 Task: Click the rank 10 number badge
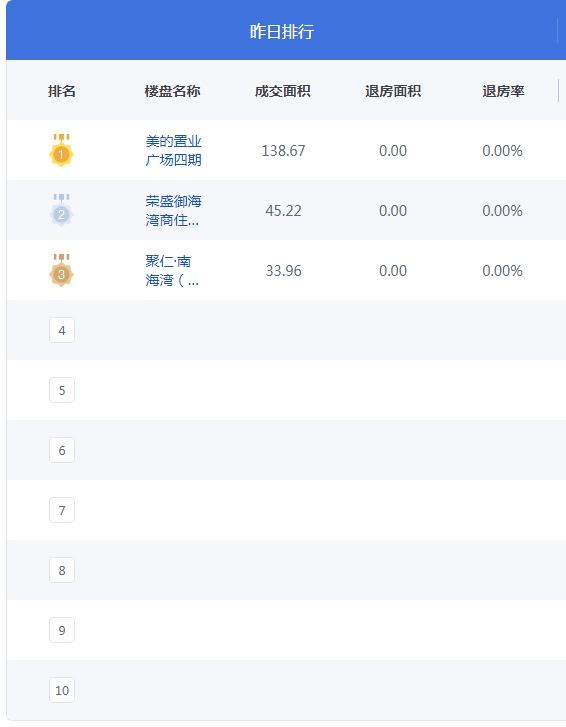pyautogui.click(x=62, y=690)
